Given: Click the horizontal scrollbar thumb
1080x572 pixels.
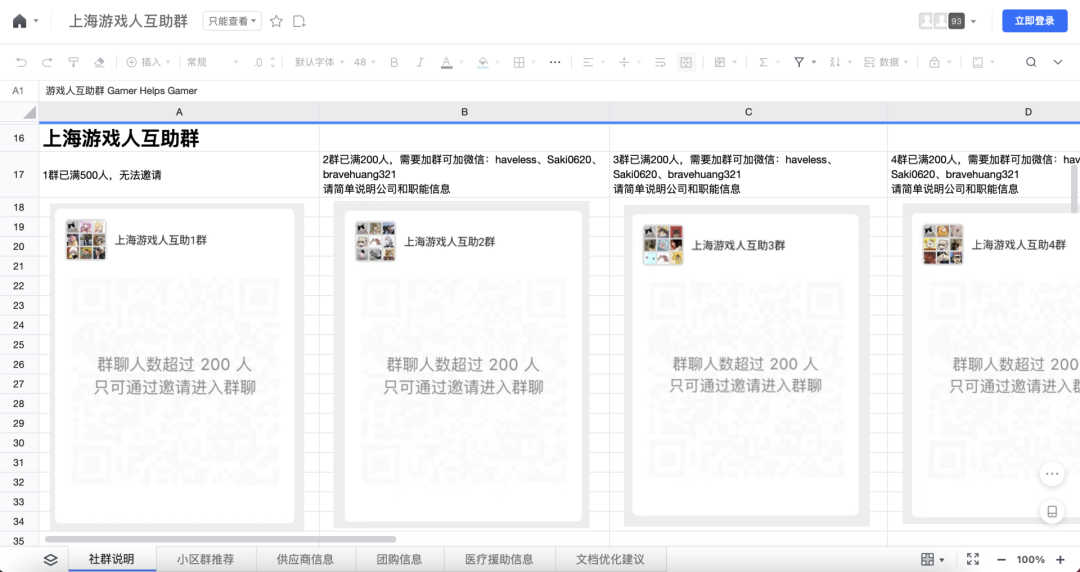Looking at the screenshot, I should click(x=220, y=540).
